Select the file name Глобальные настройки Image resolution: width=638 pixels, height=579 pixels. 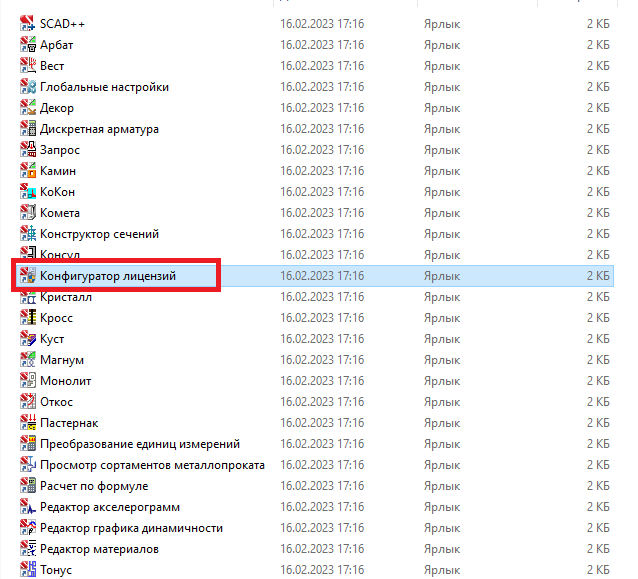(104, 87)
